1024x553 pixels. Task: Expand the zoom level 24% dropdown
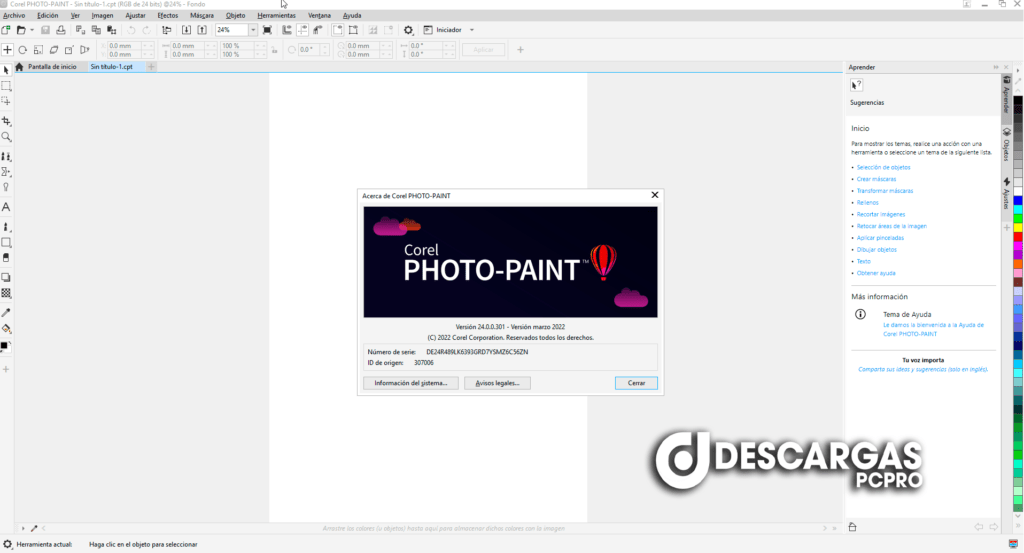click(253, 30)
